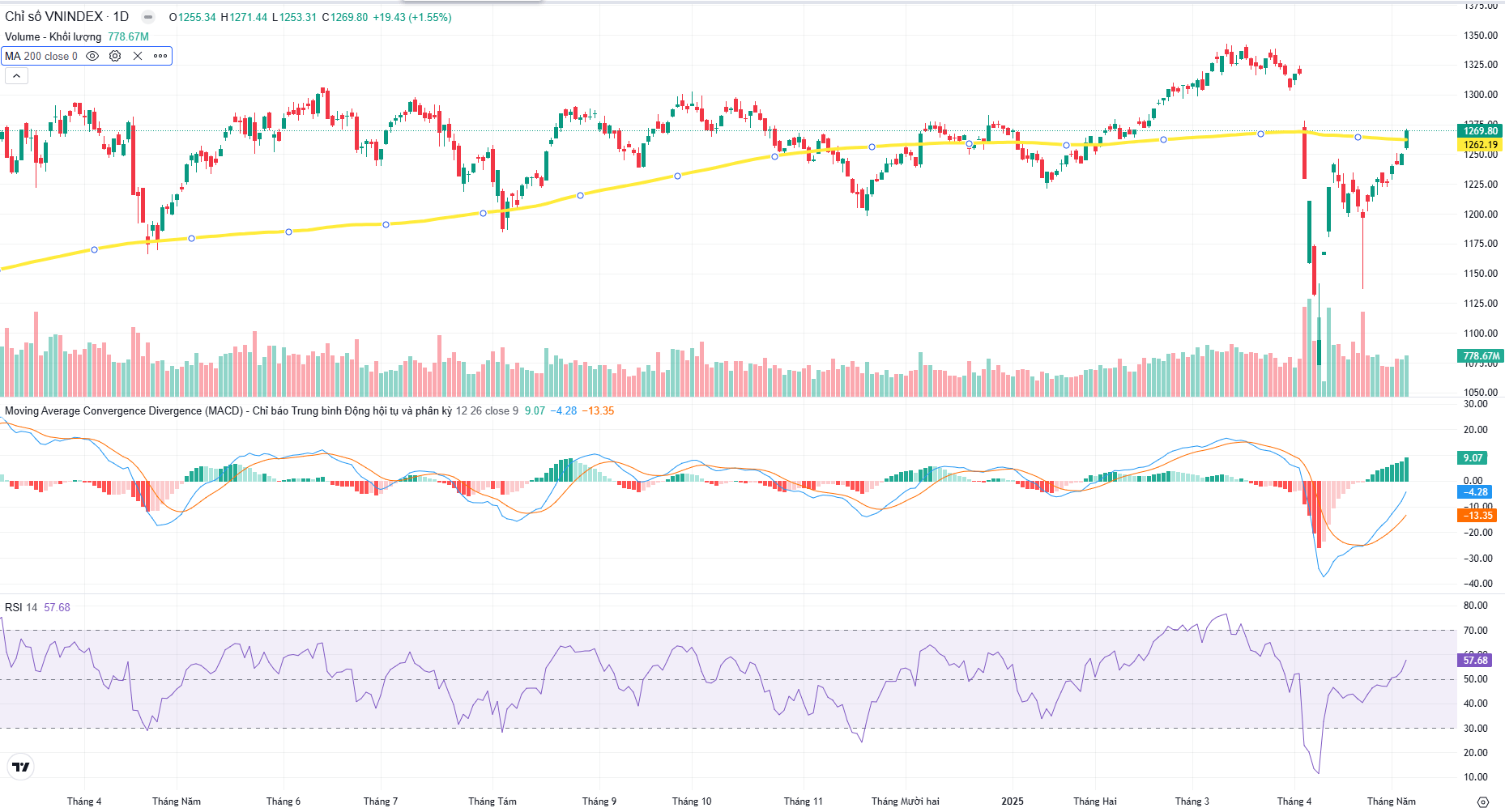Select the RSI 14 legend label
Screen dimensions: 1505x812
21,607
